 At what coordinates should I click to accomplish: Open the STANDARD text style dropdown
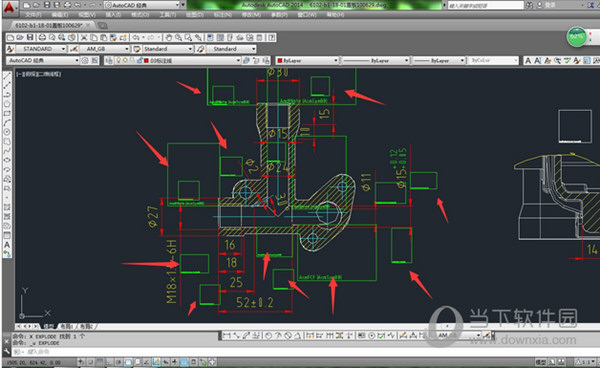(41, 49)
